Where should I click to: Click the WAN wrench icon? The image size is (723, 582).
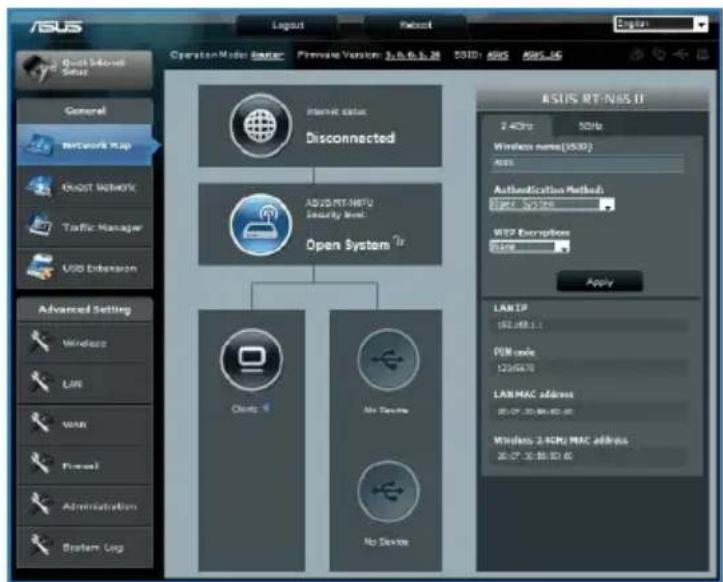(40, 423)
